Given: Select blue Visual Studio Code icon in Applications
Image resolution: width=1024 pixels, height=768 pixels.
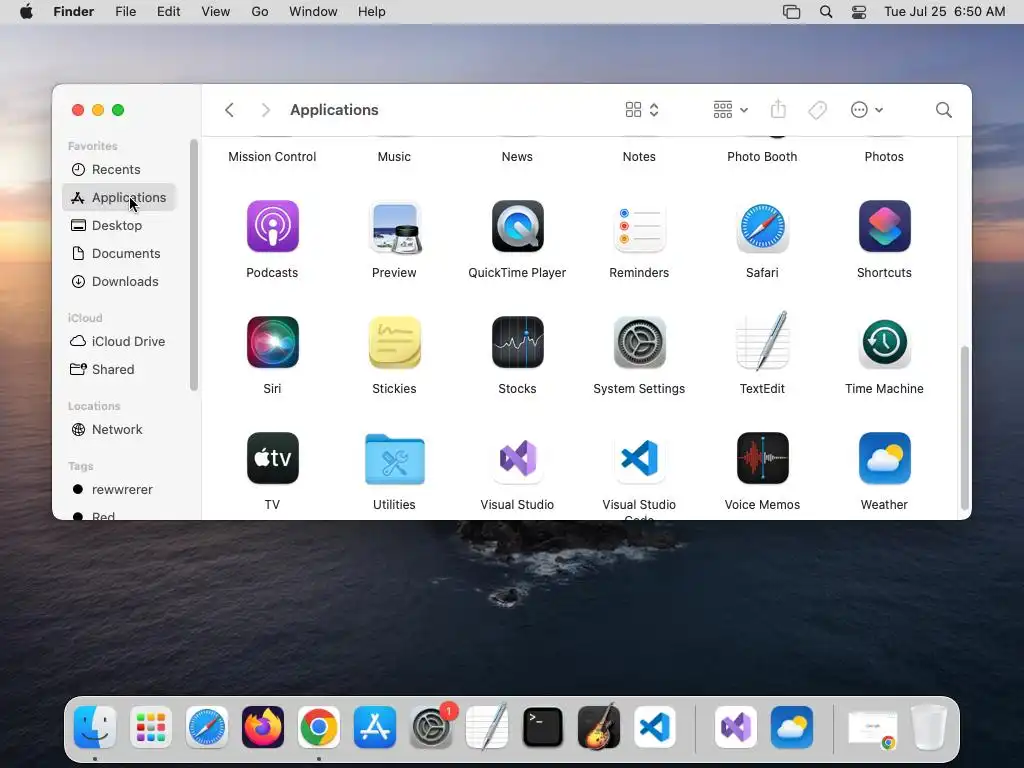Looking at the screenshot, I should click(x=639, y=458).
